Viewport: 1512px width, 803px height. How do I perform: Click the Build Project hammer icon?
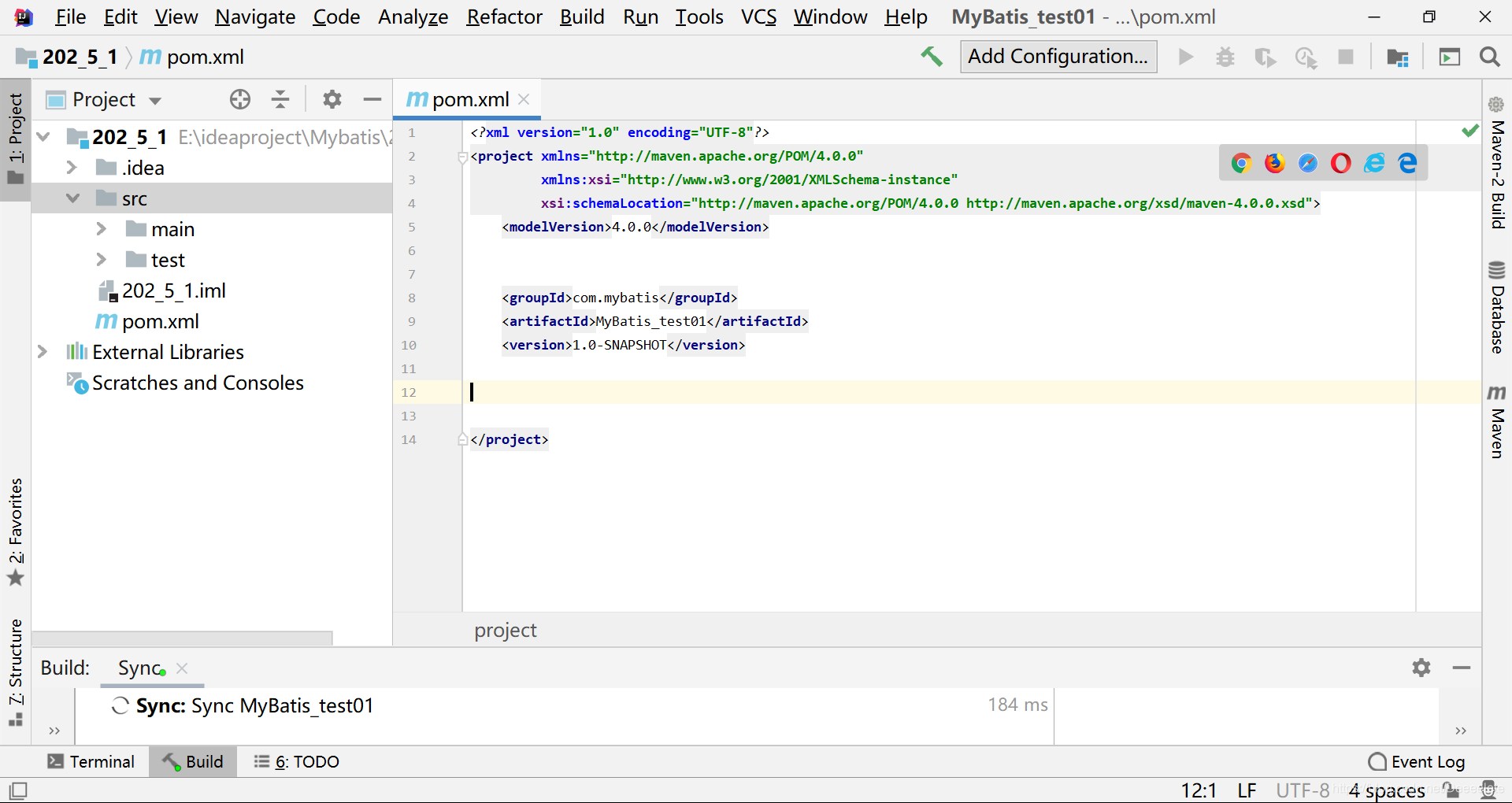point(932,57)
